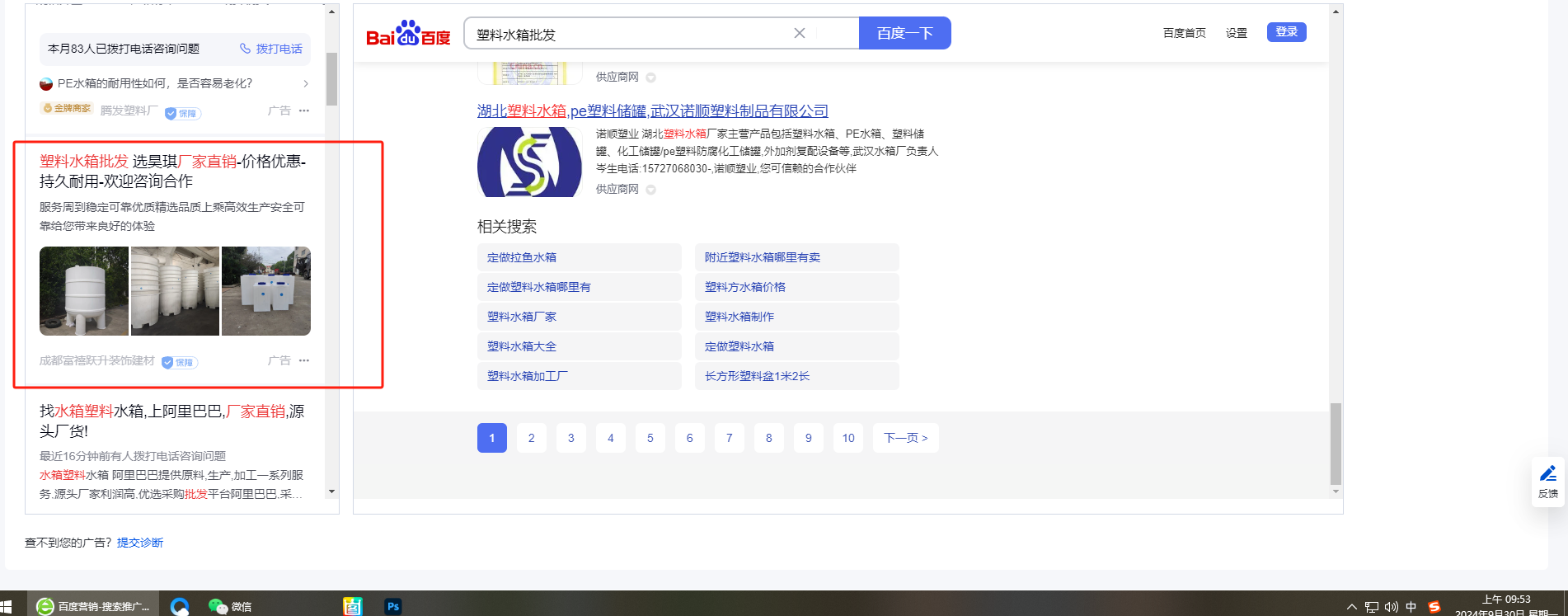Click the volume speaker tray icon
This screenshot has height=616, width=1568.
click(1391, 607)
